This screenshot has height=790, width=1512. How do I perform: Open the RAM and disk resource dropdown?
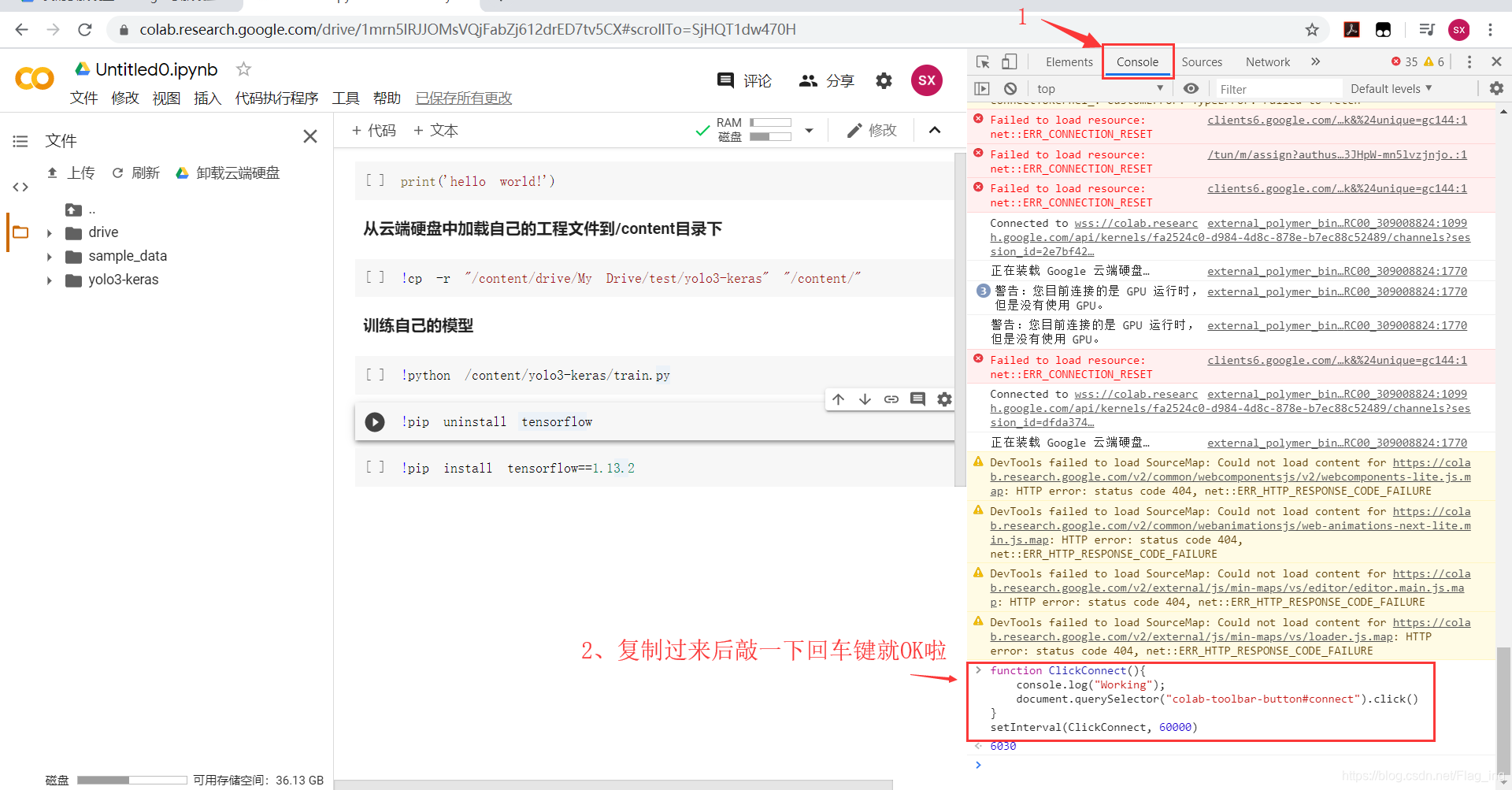pos(809,131)
